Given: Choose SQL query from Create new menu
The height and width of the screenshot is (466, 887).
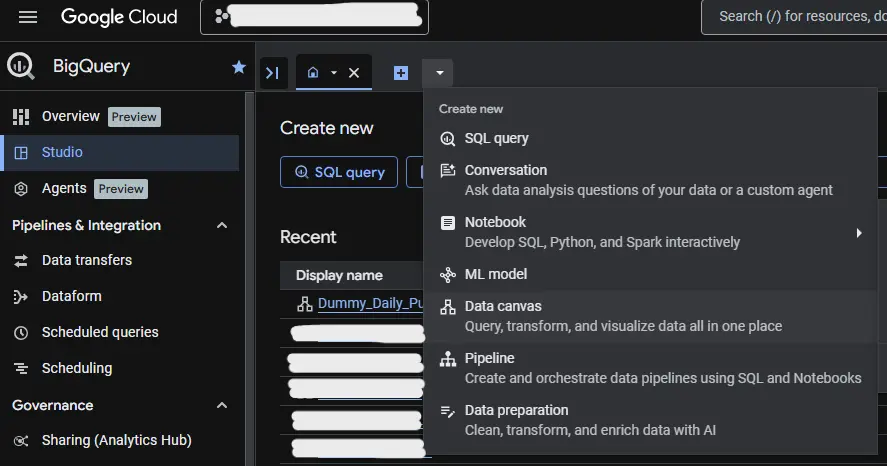Looking at the screenshot, I should 650,139.
